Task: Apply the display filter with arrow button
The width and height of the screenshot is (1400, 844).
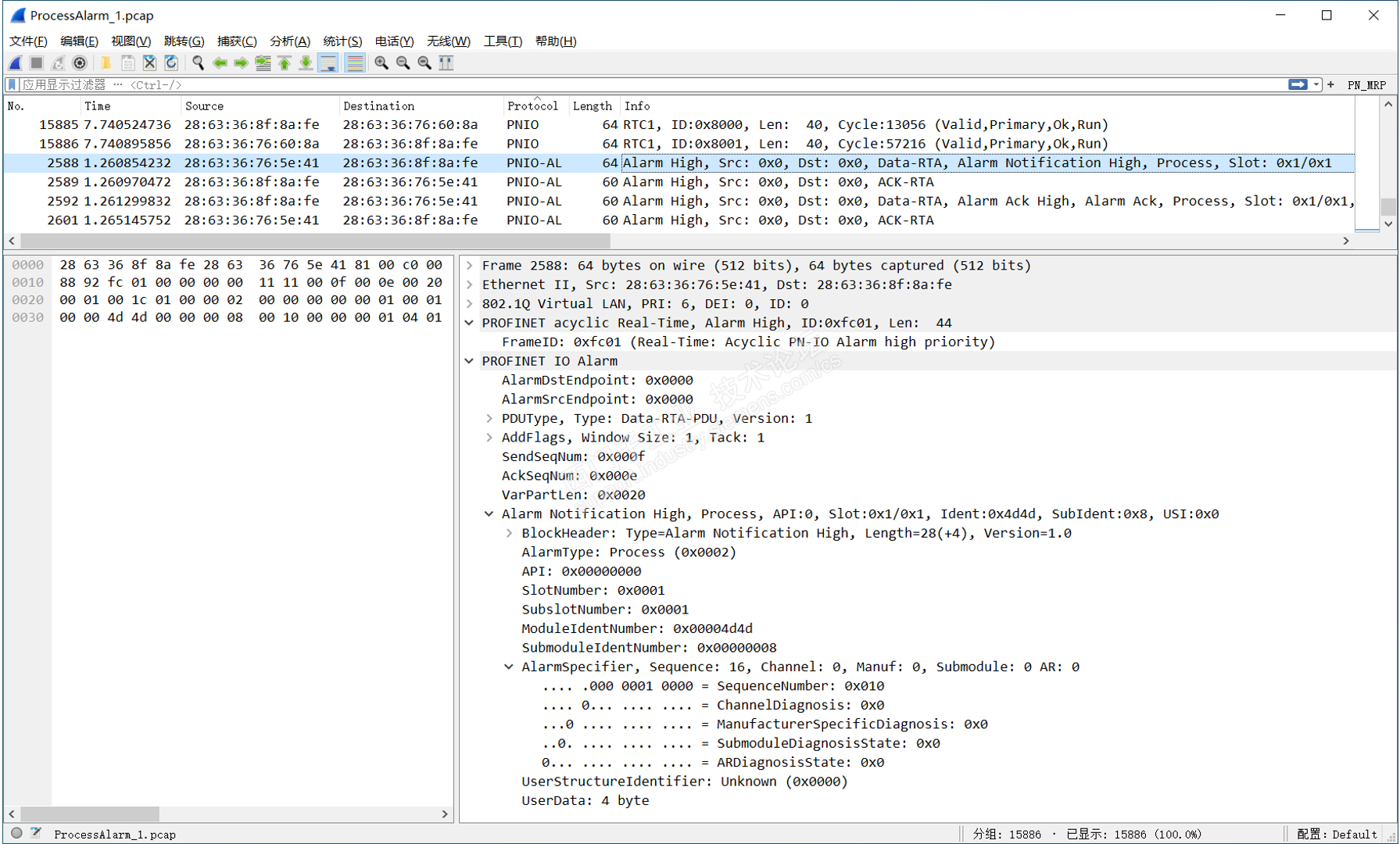Action: pyautogui.click(x=1298, y=84)
